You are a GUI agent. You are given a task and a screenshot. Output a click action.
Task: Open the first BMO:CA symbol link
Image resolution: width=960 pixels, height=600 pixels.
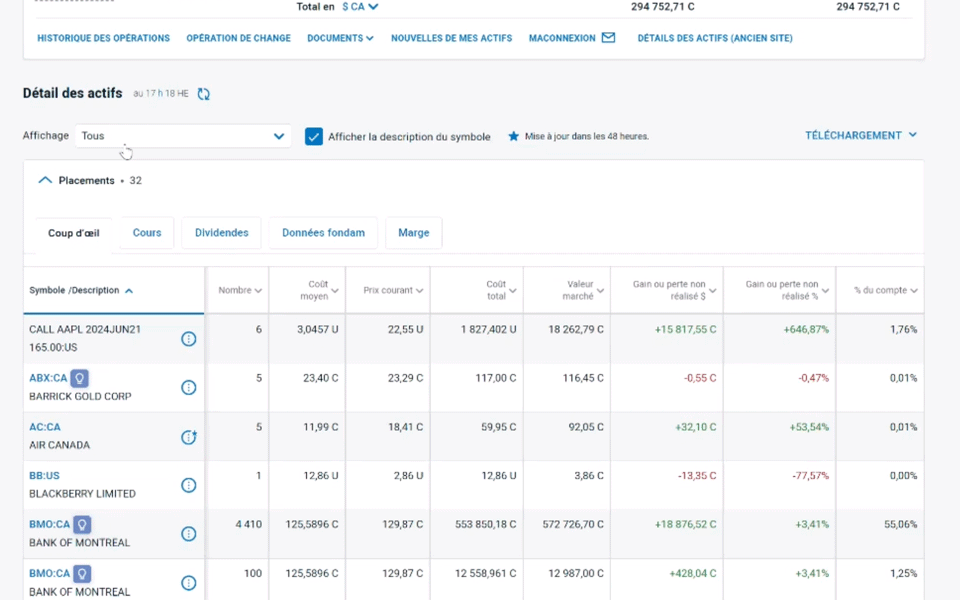tap(50, 525)
